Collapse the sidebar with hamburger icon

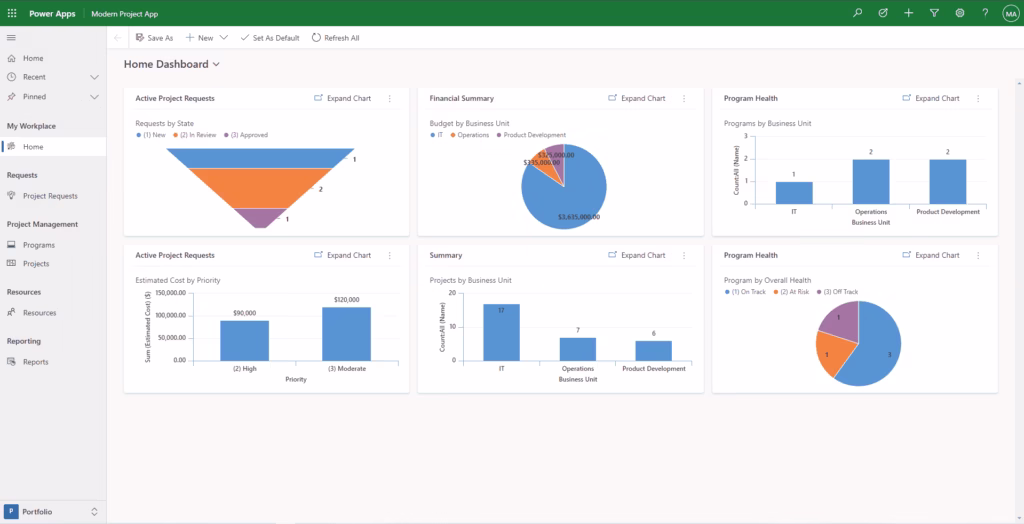tap(11, 38)
